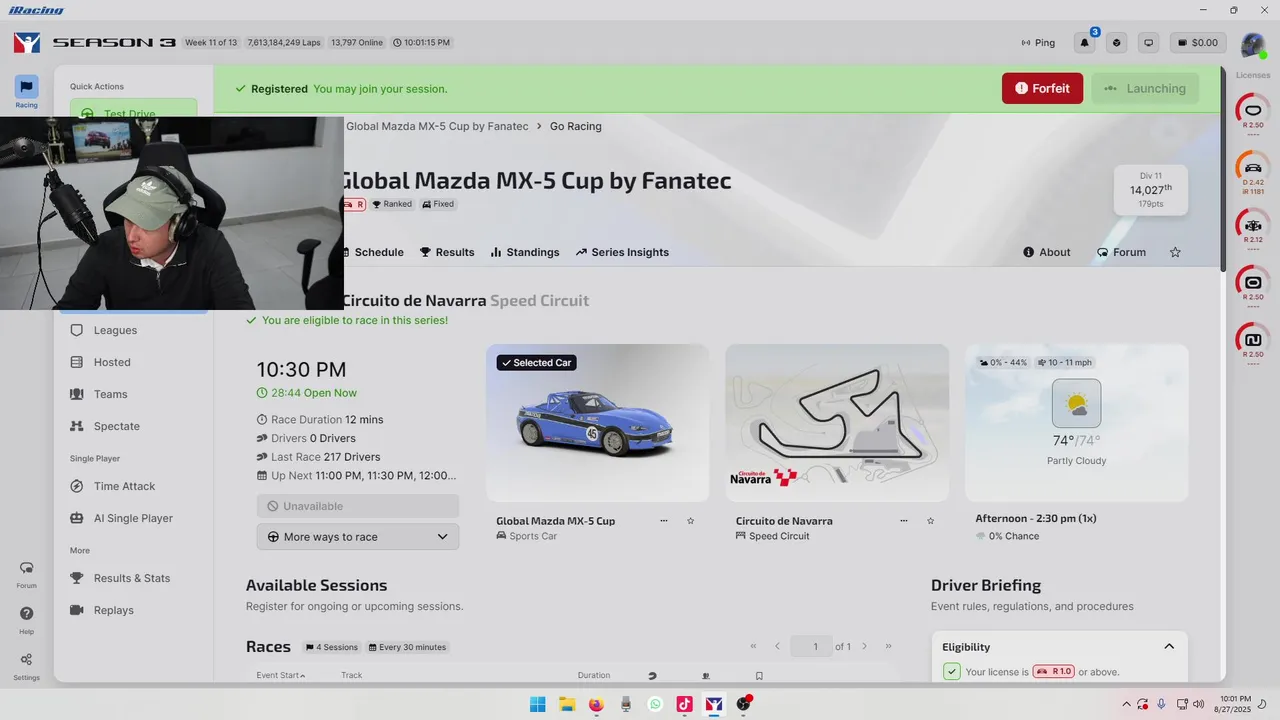Open WhatsApp from the taskbar
The height and width of the screenshot is (720, 1280).
pyautogui.click(x=655, y=704)
